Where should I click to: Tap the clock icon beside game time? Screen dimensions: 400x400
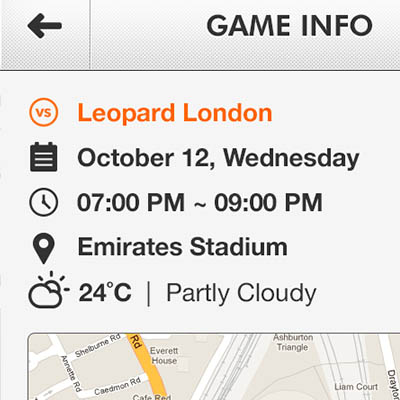tap(44, 202)
